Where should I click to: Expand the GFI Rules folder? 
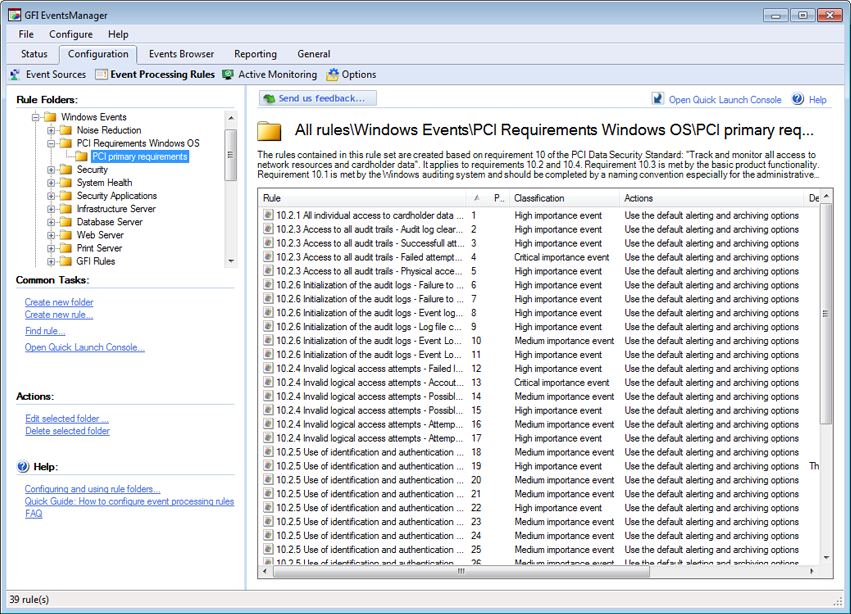51,261
